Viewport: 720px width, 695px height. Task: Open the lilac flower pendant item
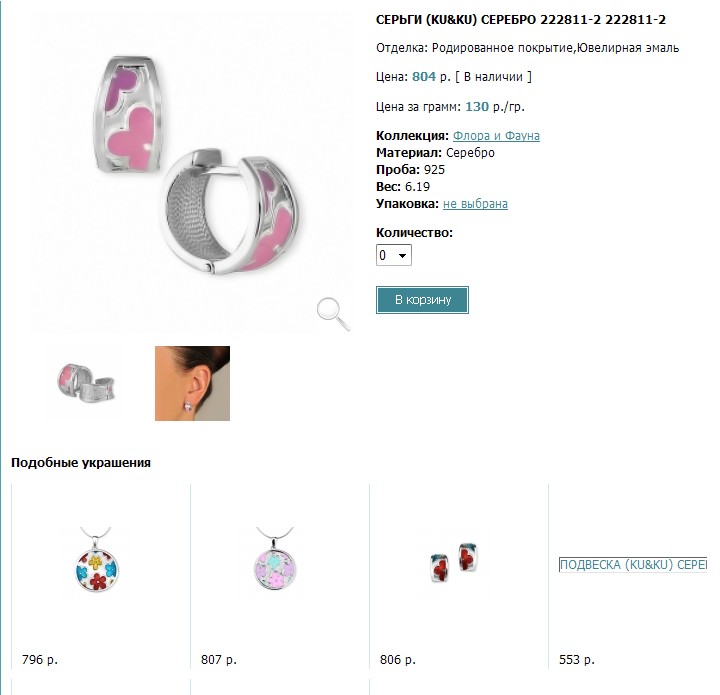[x=275, y=560]
